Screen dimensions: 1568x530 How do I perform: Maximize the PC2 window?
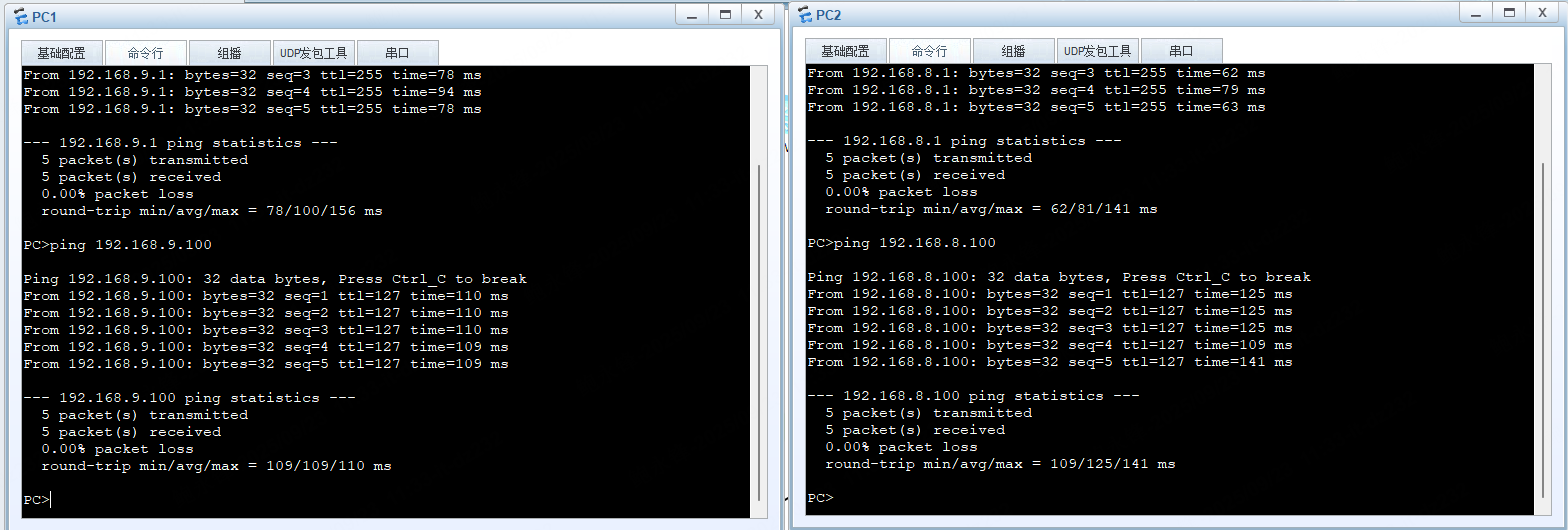1509,12
